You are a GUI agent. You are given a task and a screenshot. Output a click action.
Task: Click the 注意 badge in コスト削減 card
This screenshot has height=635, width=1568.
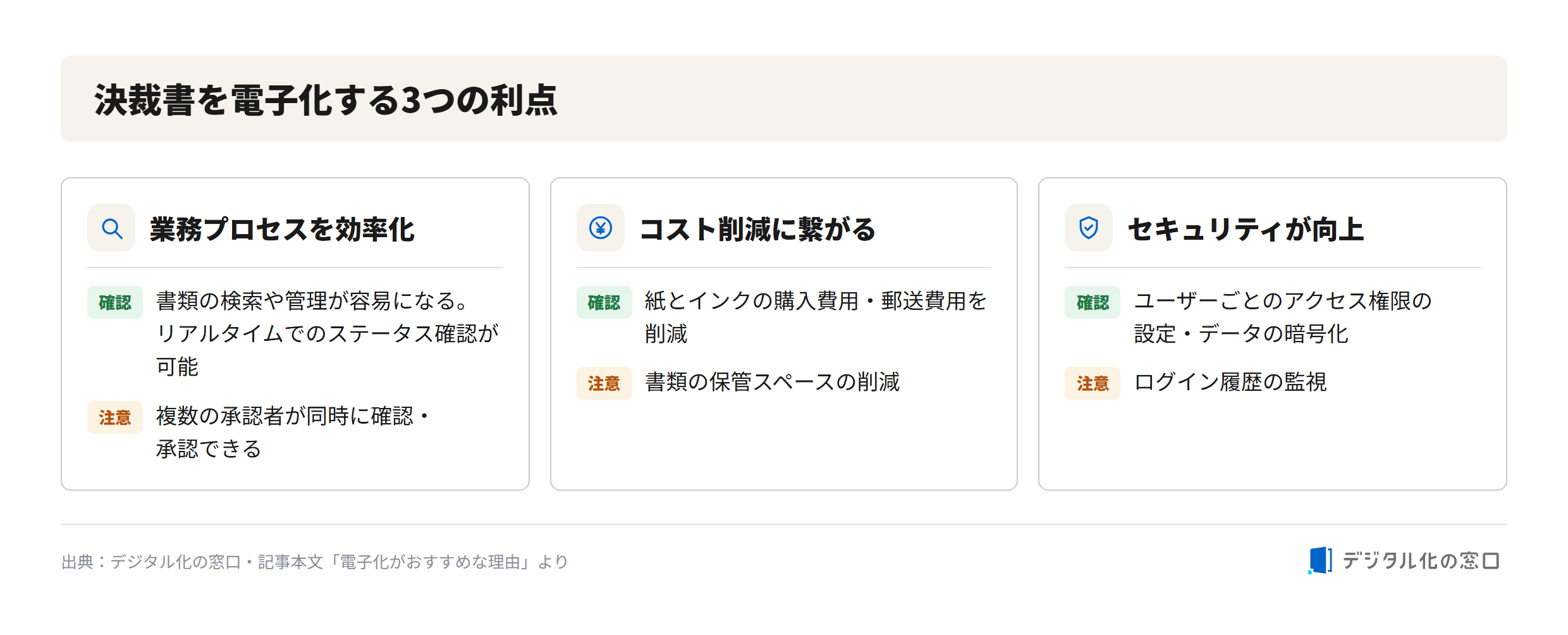[x=604, y=383]
